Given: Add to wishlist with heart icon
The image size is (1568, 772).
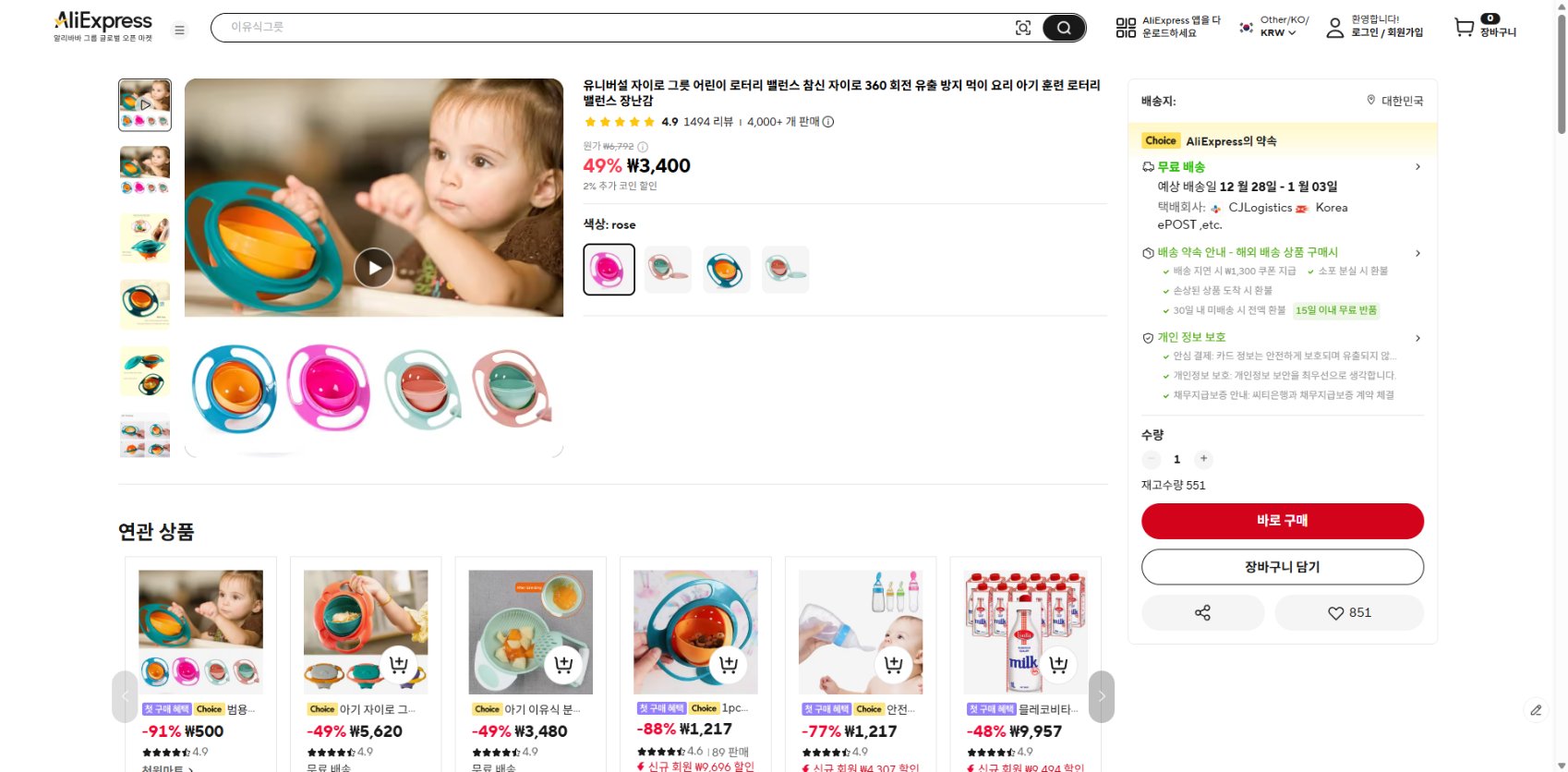Looking at the screenshot, I should (1348, 612).
